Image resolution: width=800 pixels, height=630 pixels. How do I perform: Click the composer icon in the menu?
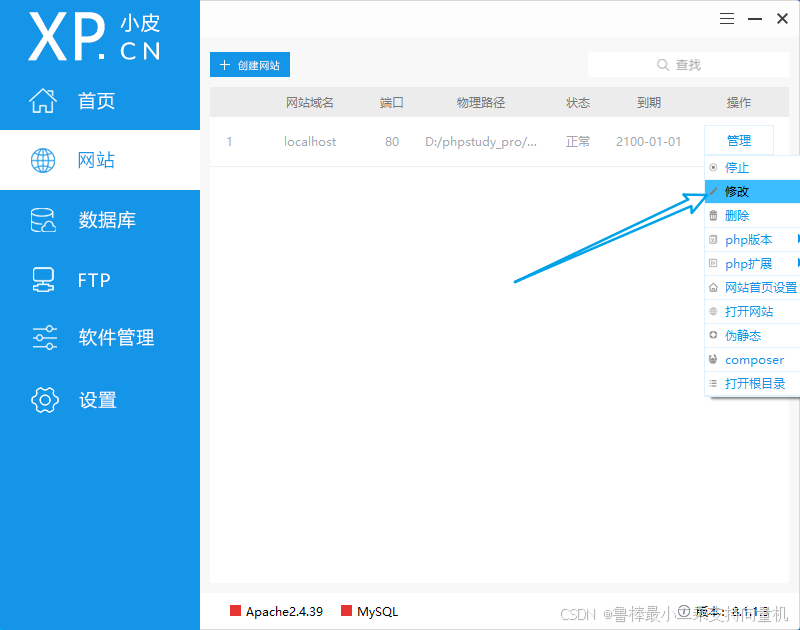(x=713, y=359)
